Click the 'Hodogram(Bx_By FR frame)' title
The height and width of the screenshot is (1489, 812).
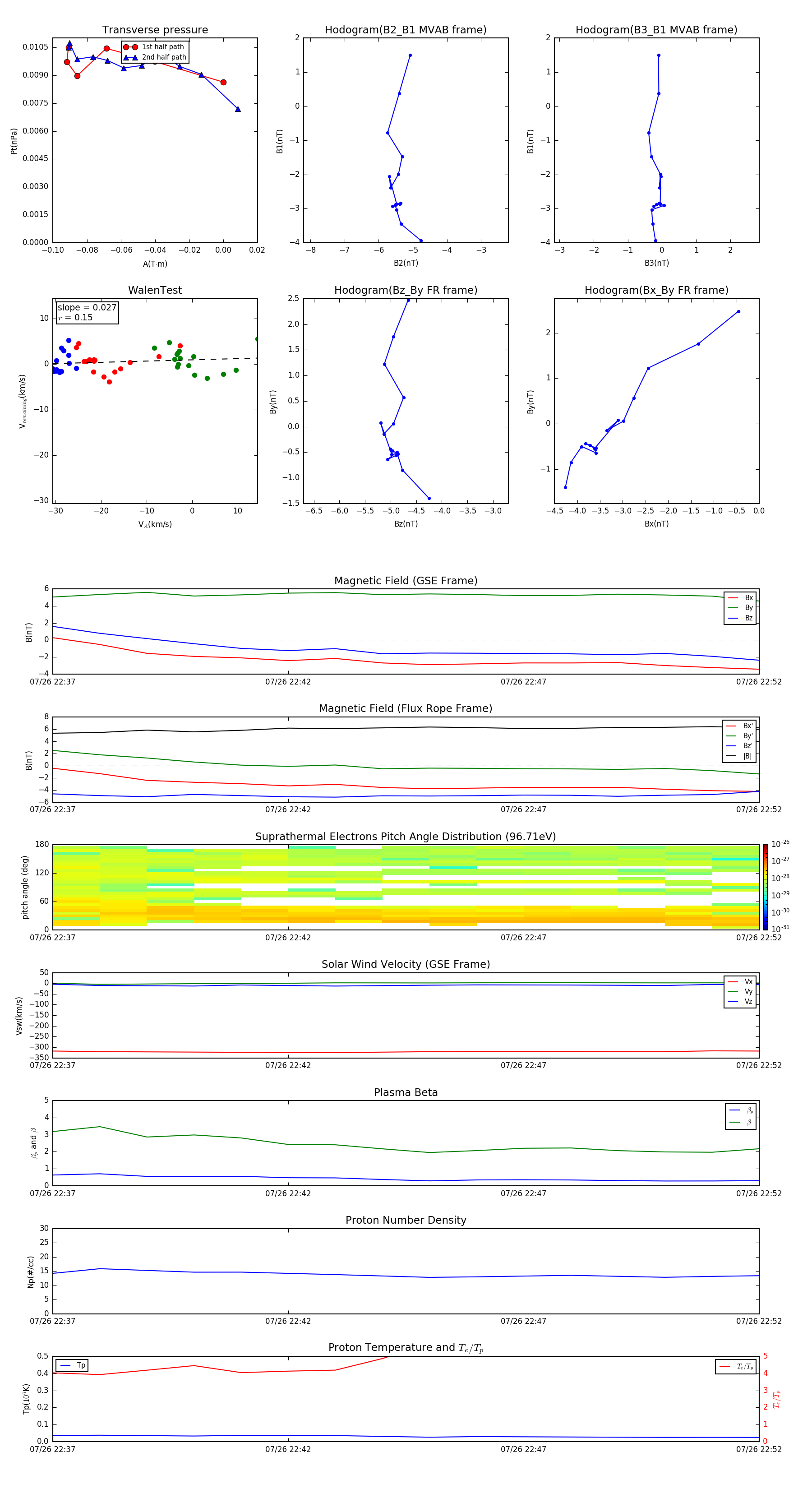656,290
